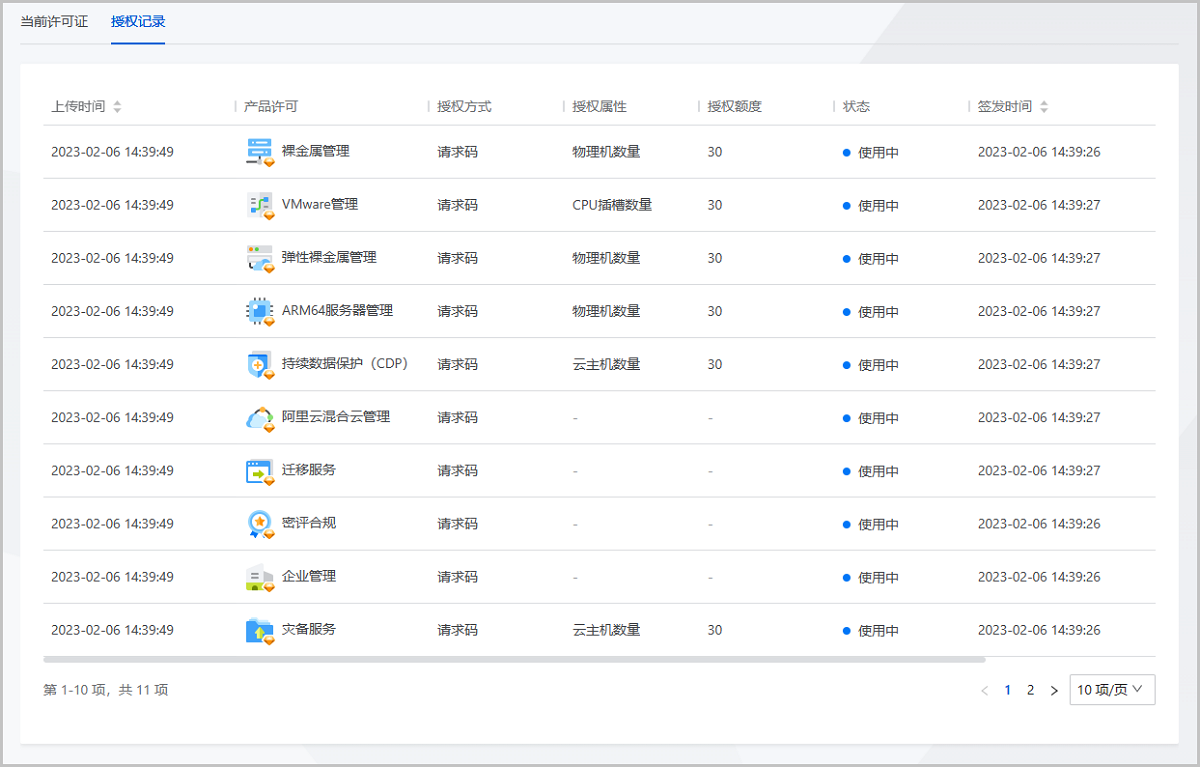Switch to the 当前许可证 tab
This screenshot has height=767, width=1200.
[x=55, y=21]
